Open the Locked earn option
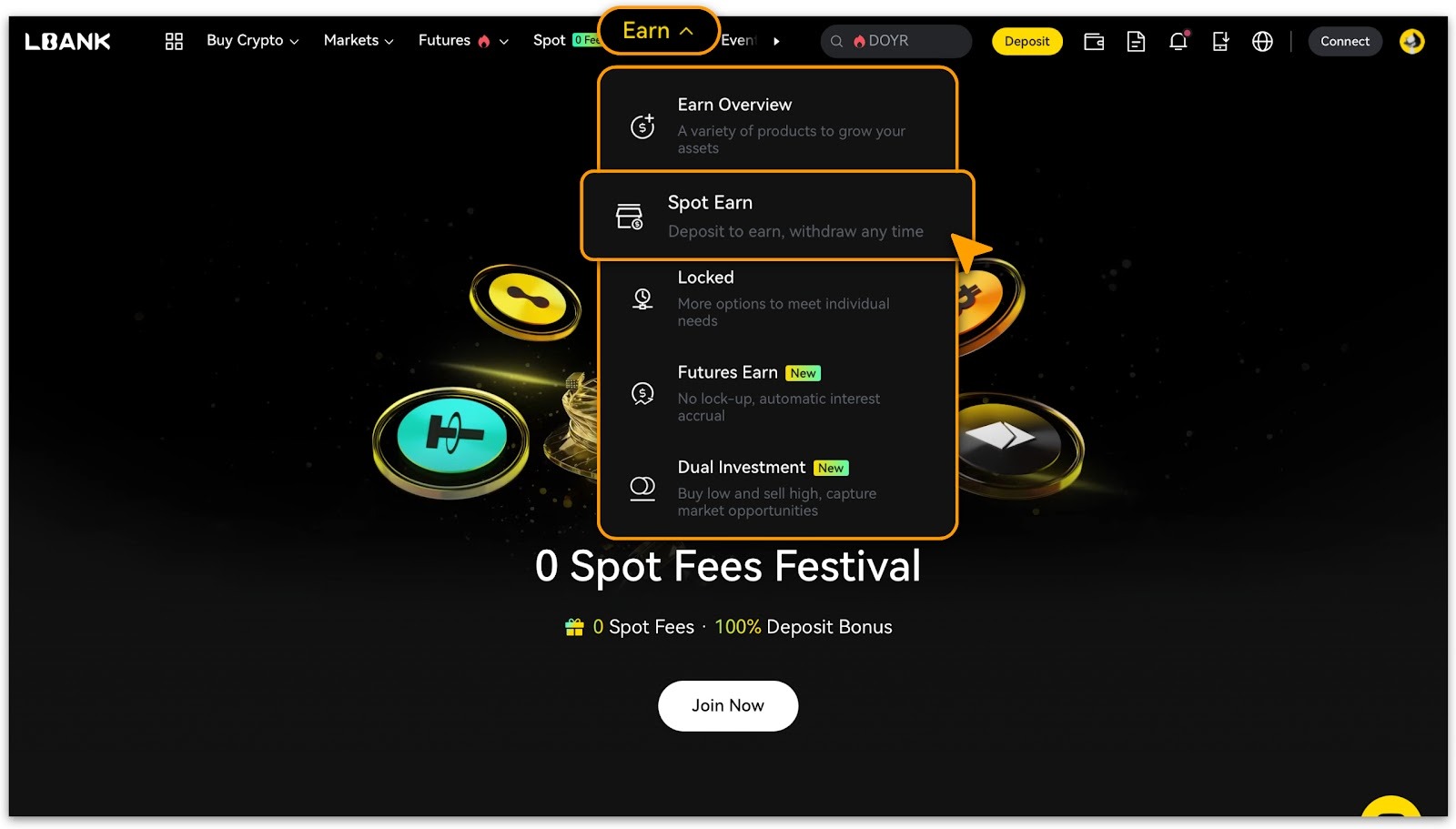 click(x=777, y=298)
